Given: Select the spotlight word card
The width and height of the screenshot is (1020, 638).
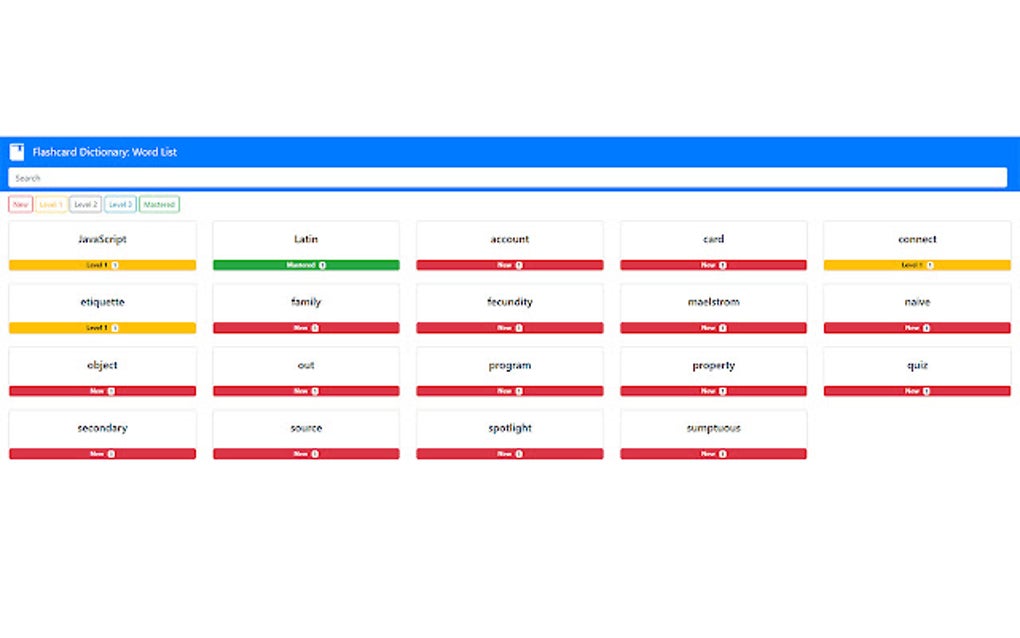Looking at the screenshot, I should point(510,434).
